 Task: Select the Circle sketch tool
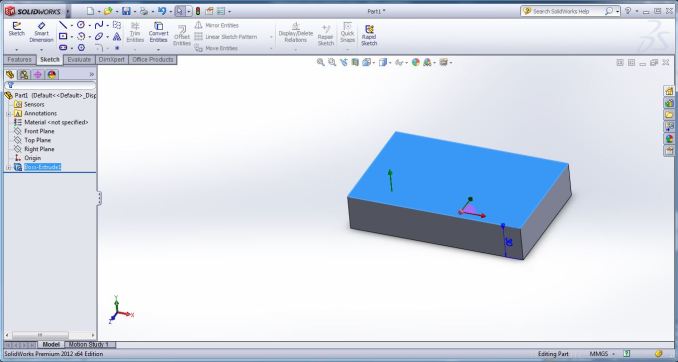pyautogui.click(x=81, y=25)
